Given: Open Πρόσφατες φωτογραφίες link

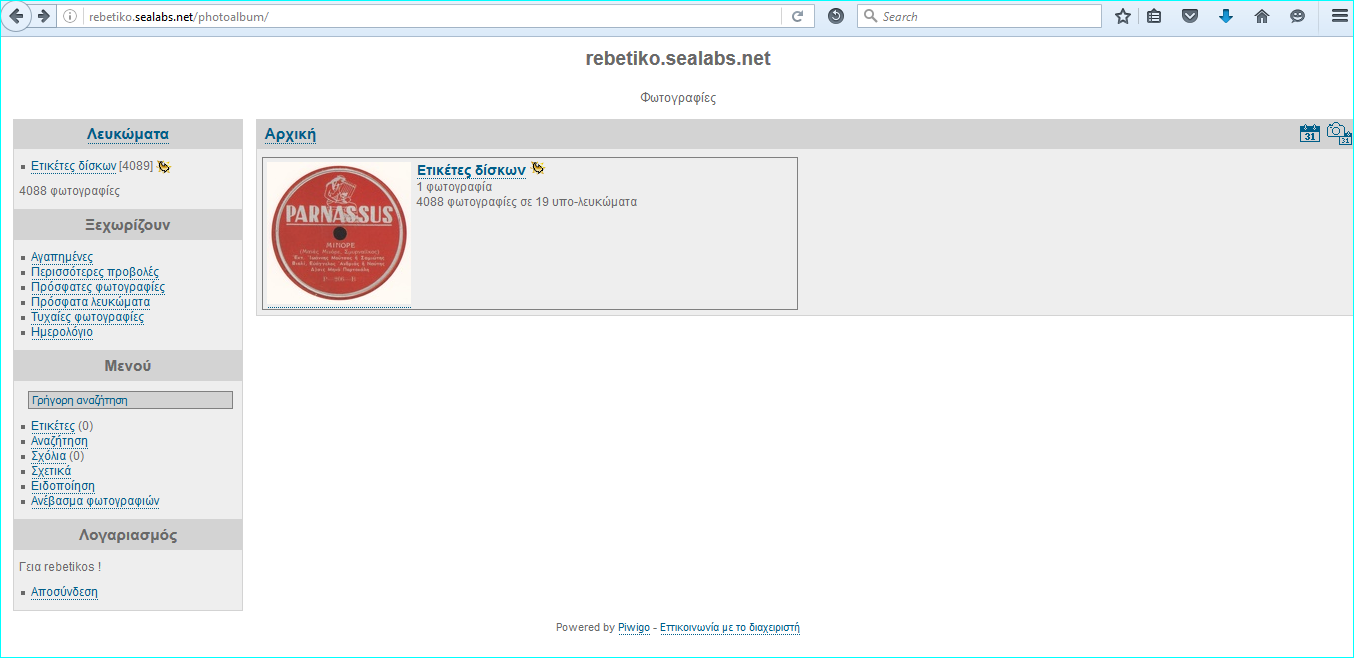Looking at the screenshot, I should click(98, 287).
